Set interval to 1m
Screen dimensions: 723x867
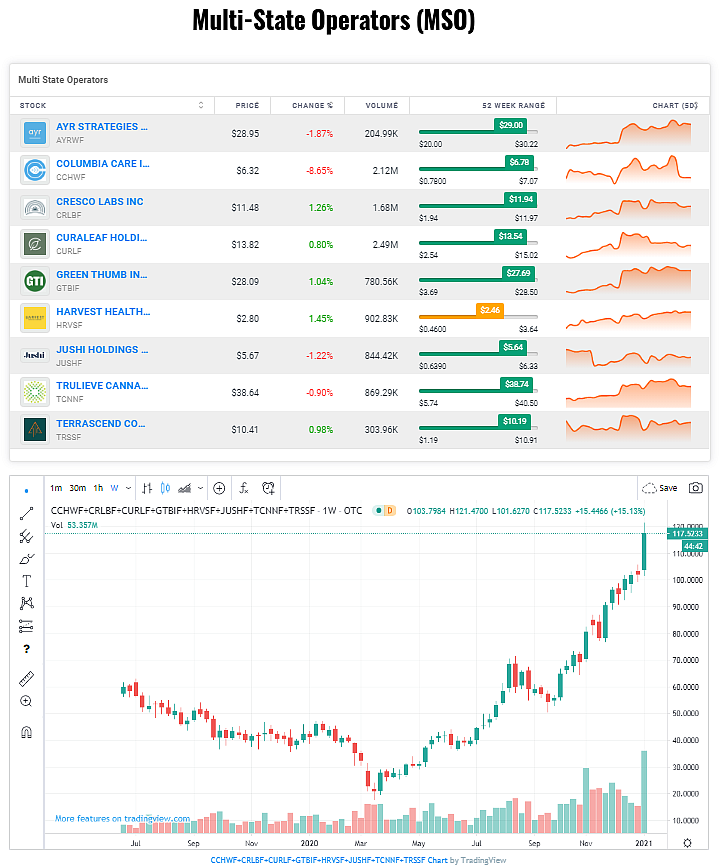[56, 488]
